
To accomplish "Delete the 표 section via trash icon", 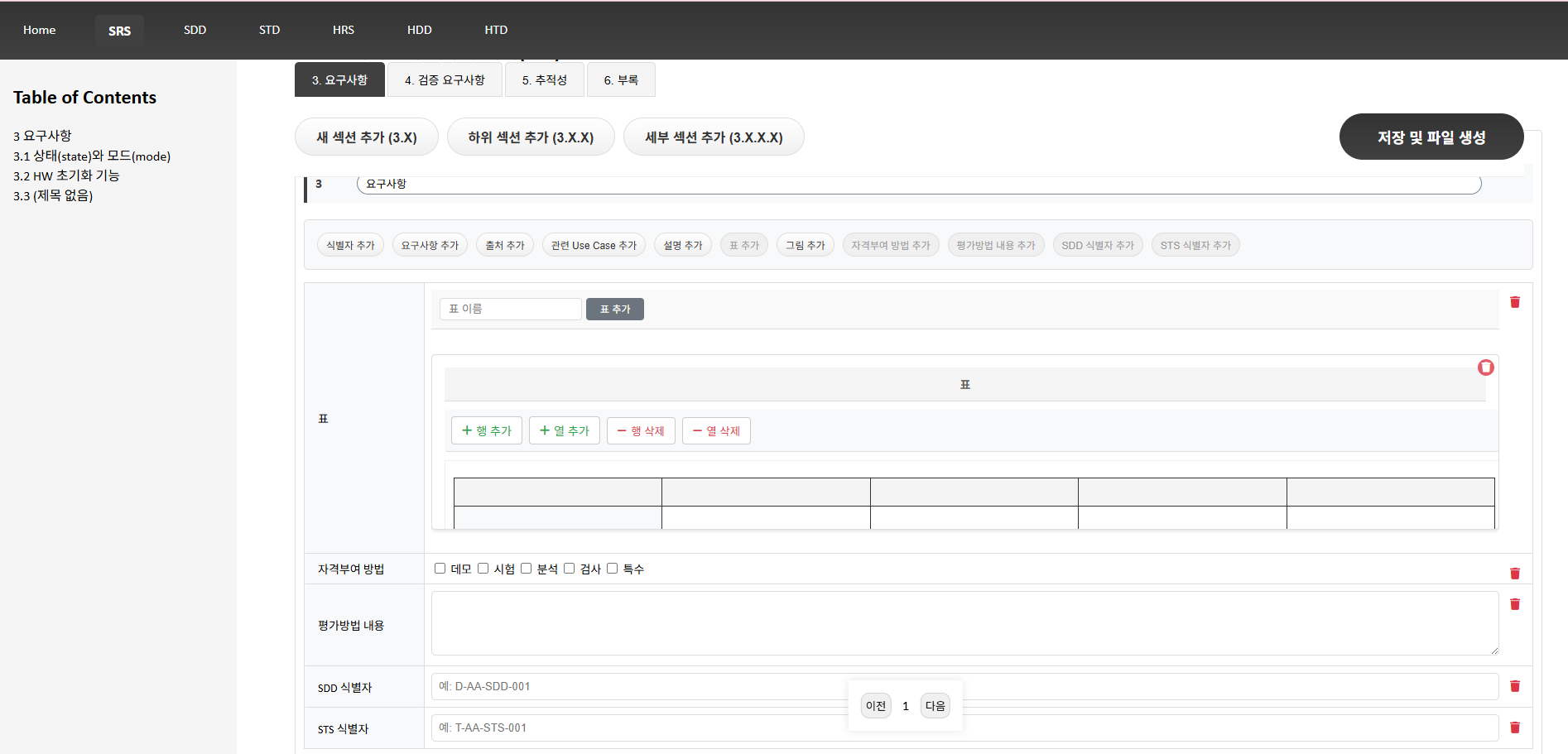I will [x=1515, y=302].
